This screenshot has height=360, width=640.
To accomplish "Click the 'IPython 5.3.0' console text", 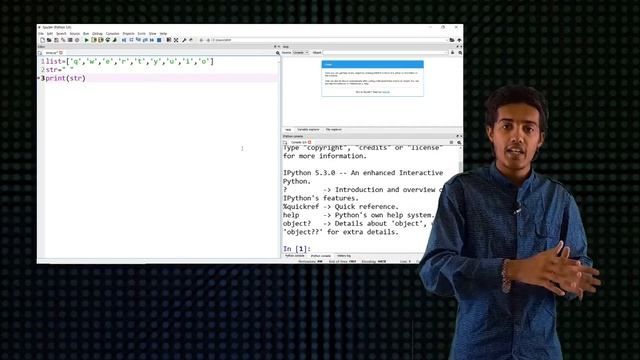I will [309, 173].
